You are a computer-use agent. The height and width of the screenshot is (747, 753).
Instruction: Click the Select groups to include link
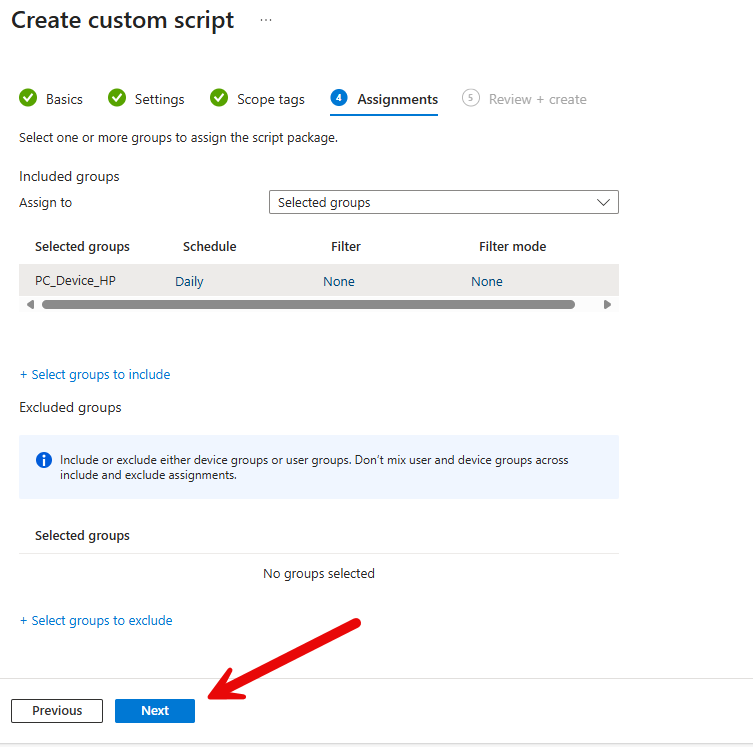(x=95, y=374)
